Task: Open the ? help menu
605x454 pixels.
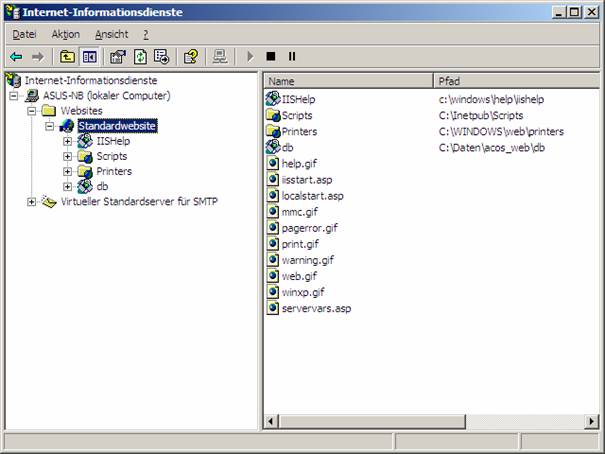Action: [x=146, y=34]
